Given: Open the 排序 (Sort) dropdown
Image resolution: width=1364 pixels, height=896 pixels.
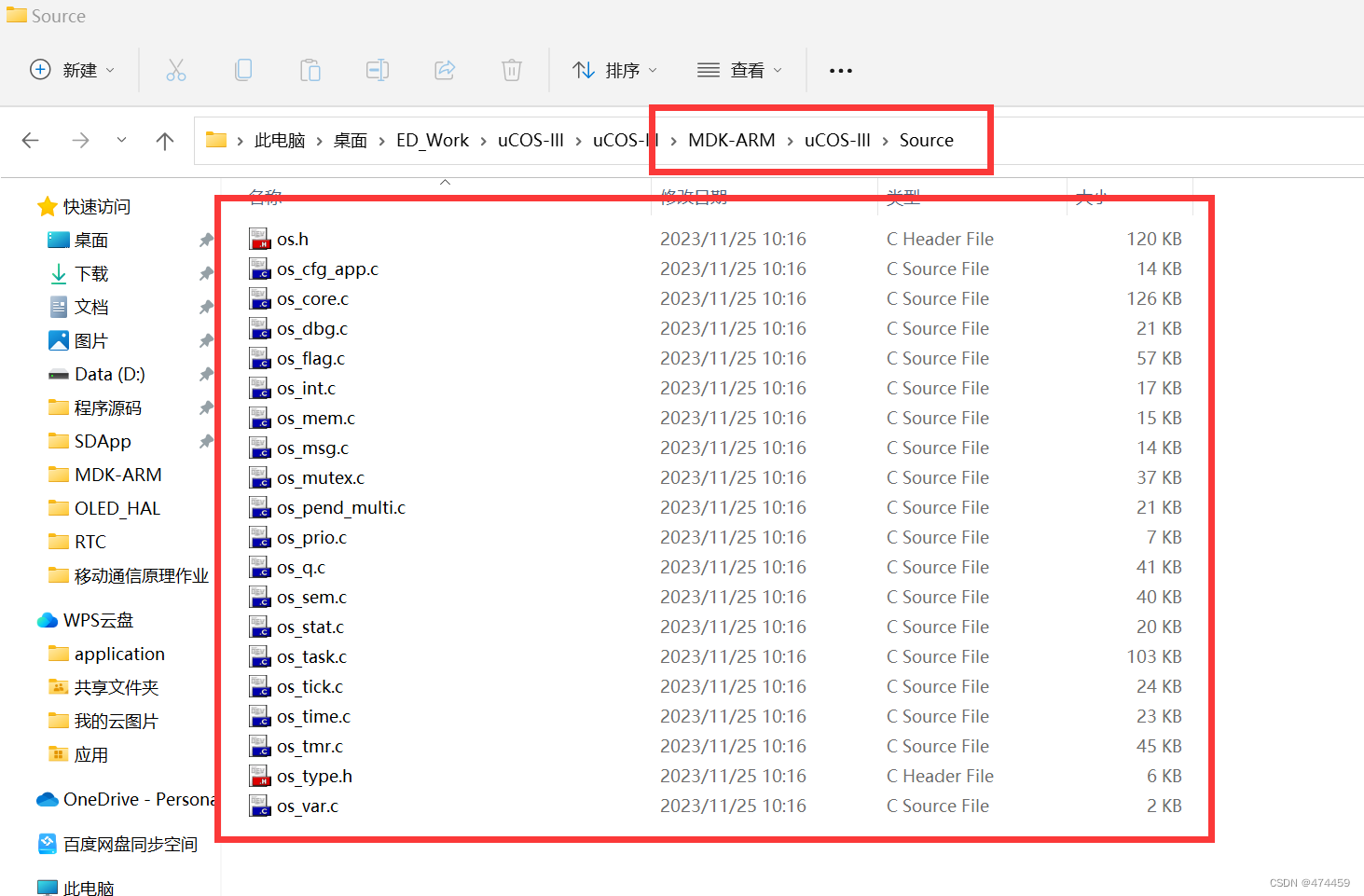Looking at the screenshot, I should click(x=615, y=70).
